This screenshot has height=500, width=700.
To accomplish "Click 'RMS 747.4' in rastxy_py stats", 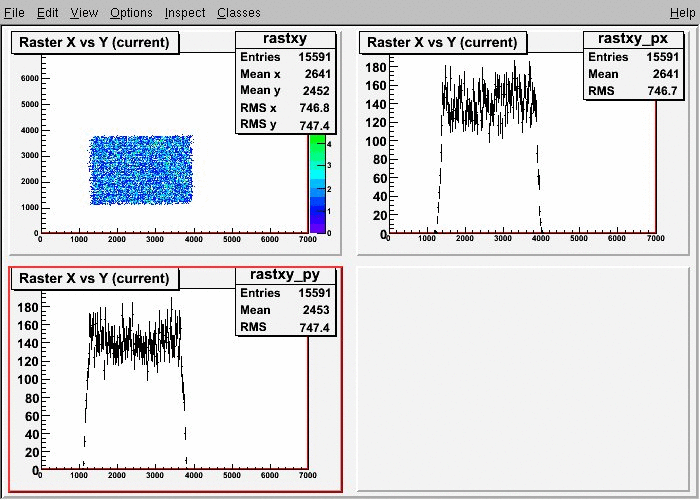I will pos(285,327).
